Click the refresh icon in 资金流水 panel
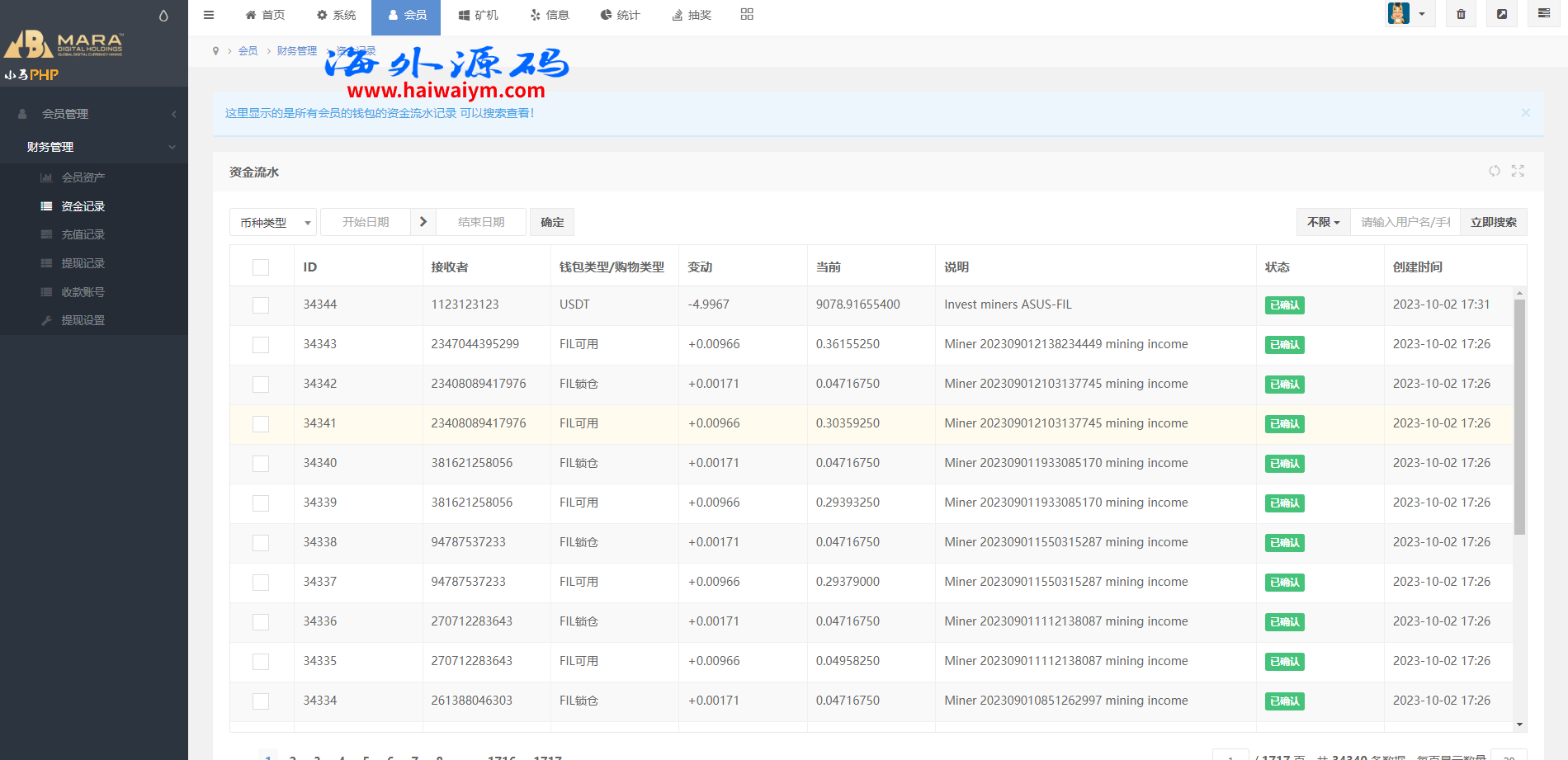1568x760 pixels. (x=1495, y=171)
